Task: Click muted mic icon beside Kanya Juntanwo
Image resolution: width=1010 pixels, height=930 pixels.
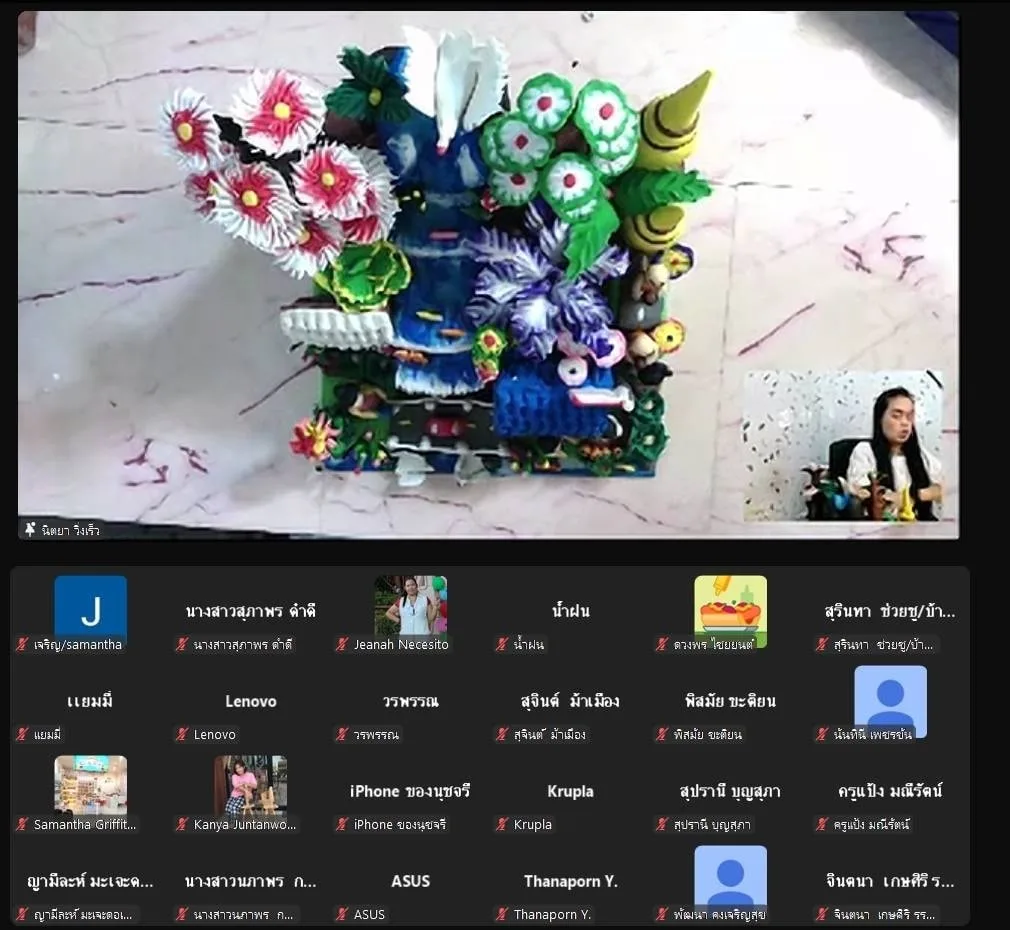Action: [182, 825]
